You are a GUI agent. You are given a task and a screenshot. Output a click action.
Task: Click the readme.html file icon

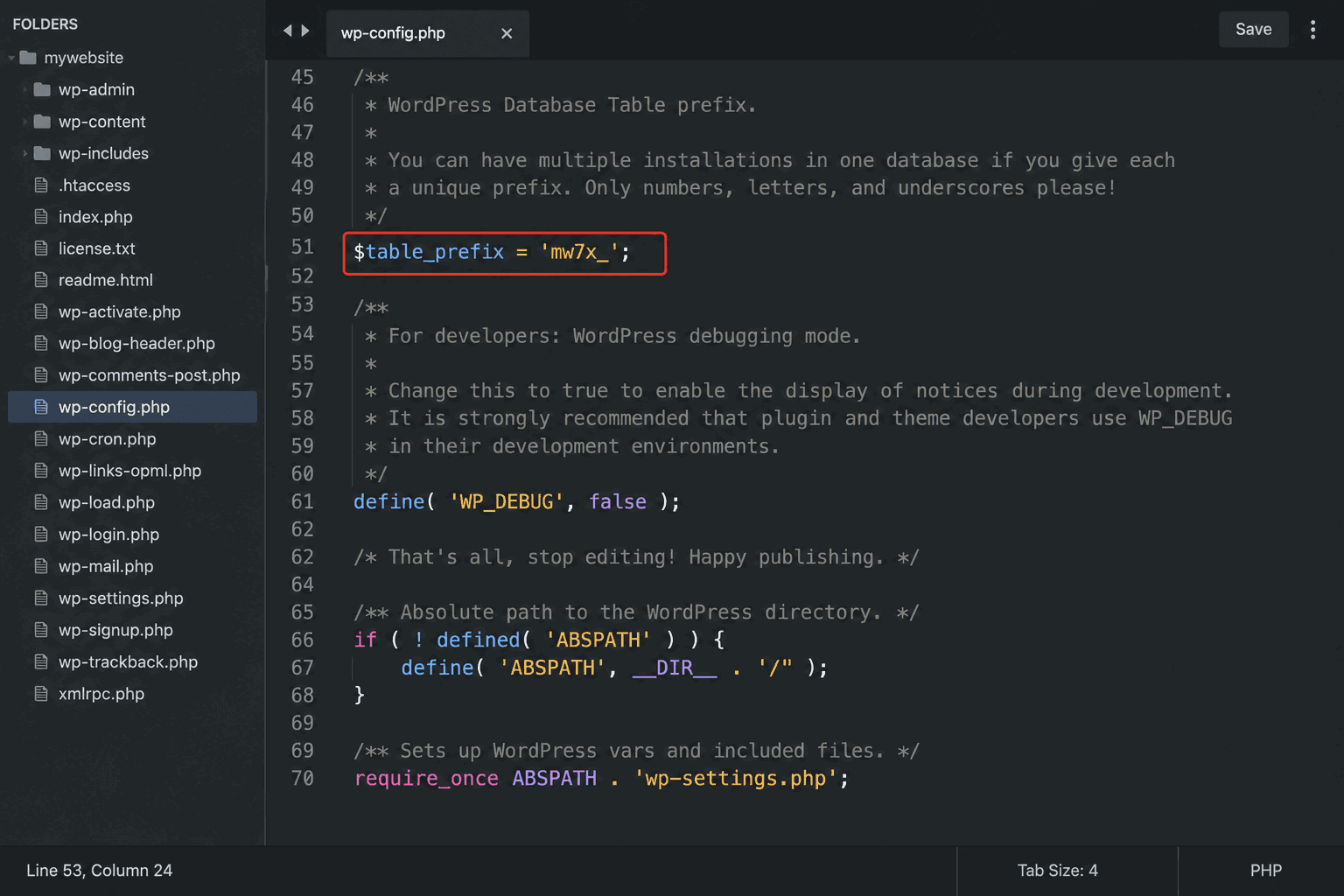pos(41,280)
